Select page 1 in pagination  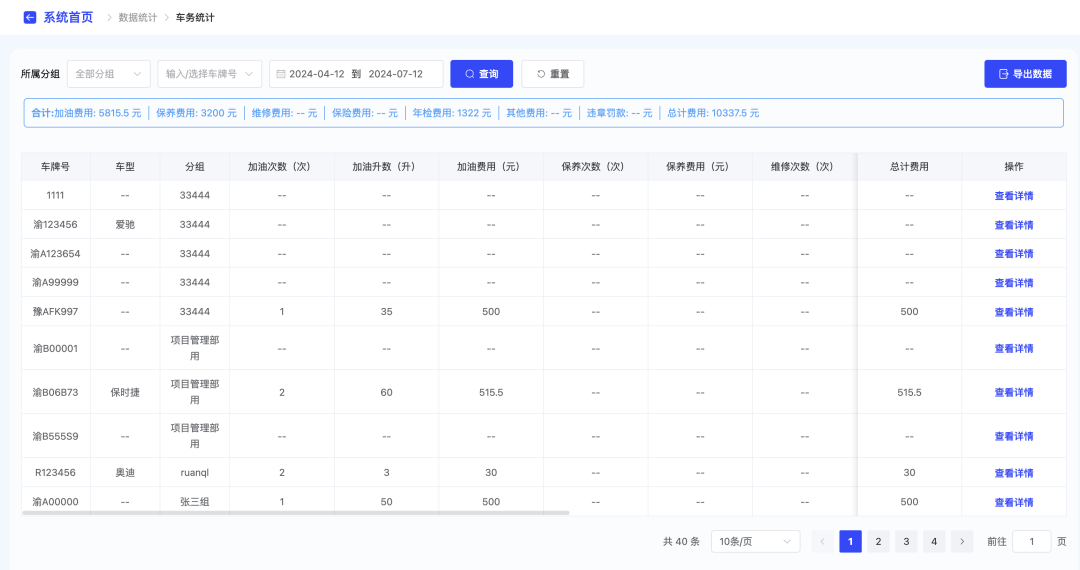click(851, 542)
